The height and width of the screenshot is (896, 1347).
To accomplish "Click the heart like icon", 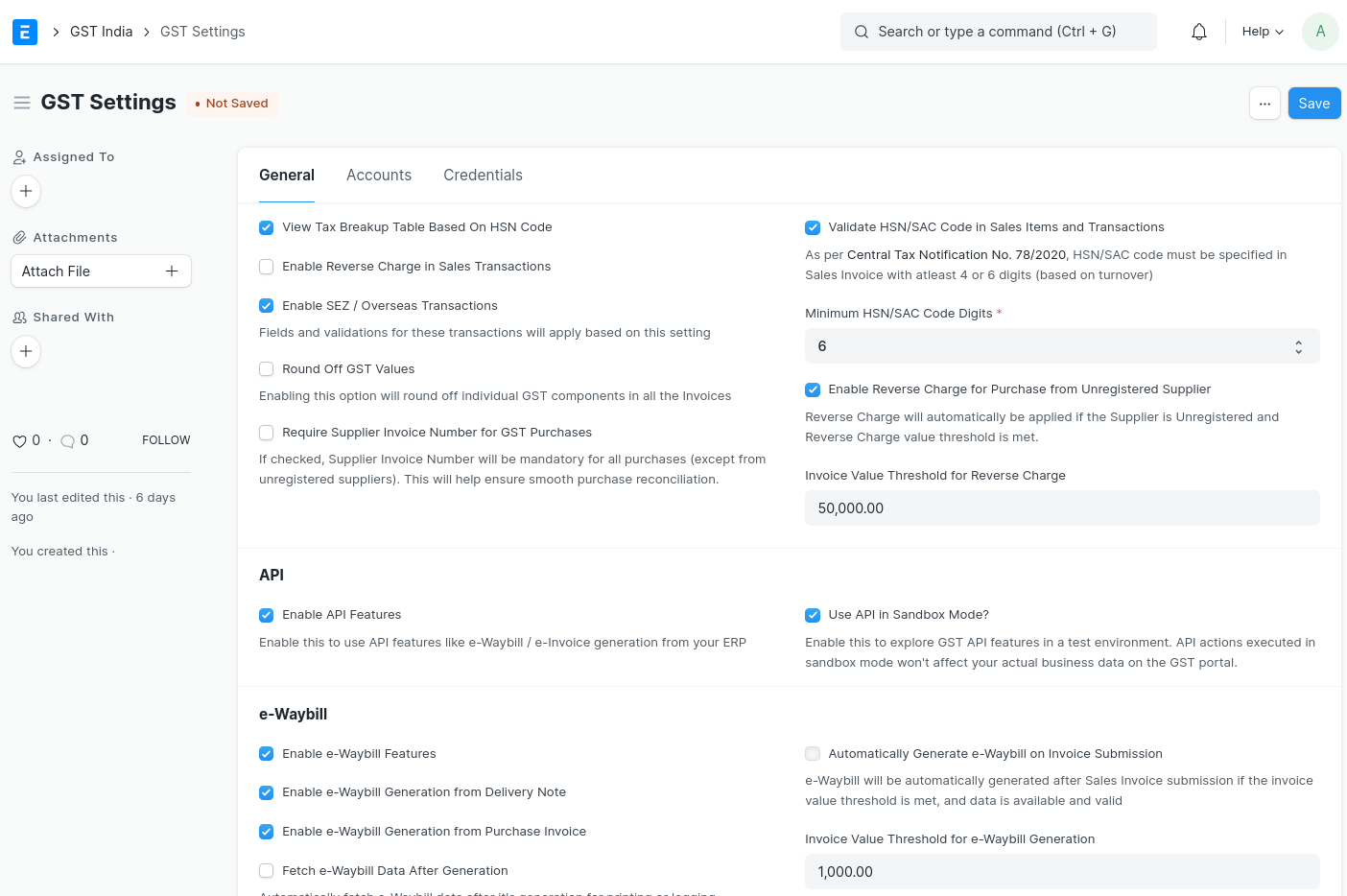I will click(x=19, y=441).
